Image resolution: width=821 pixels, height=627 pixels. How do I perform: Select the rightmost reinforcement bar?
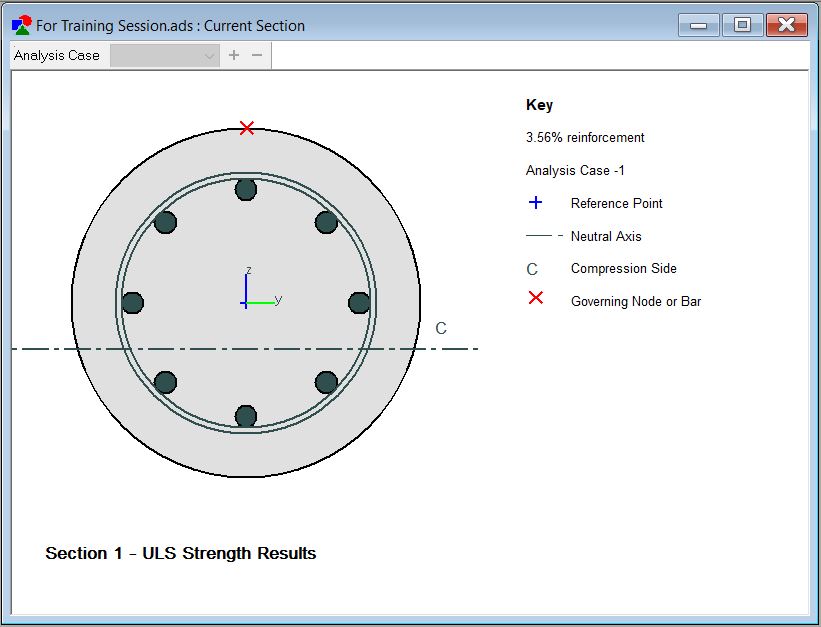[359, 303]
